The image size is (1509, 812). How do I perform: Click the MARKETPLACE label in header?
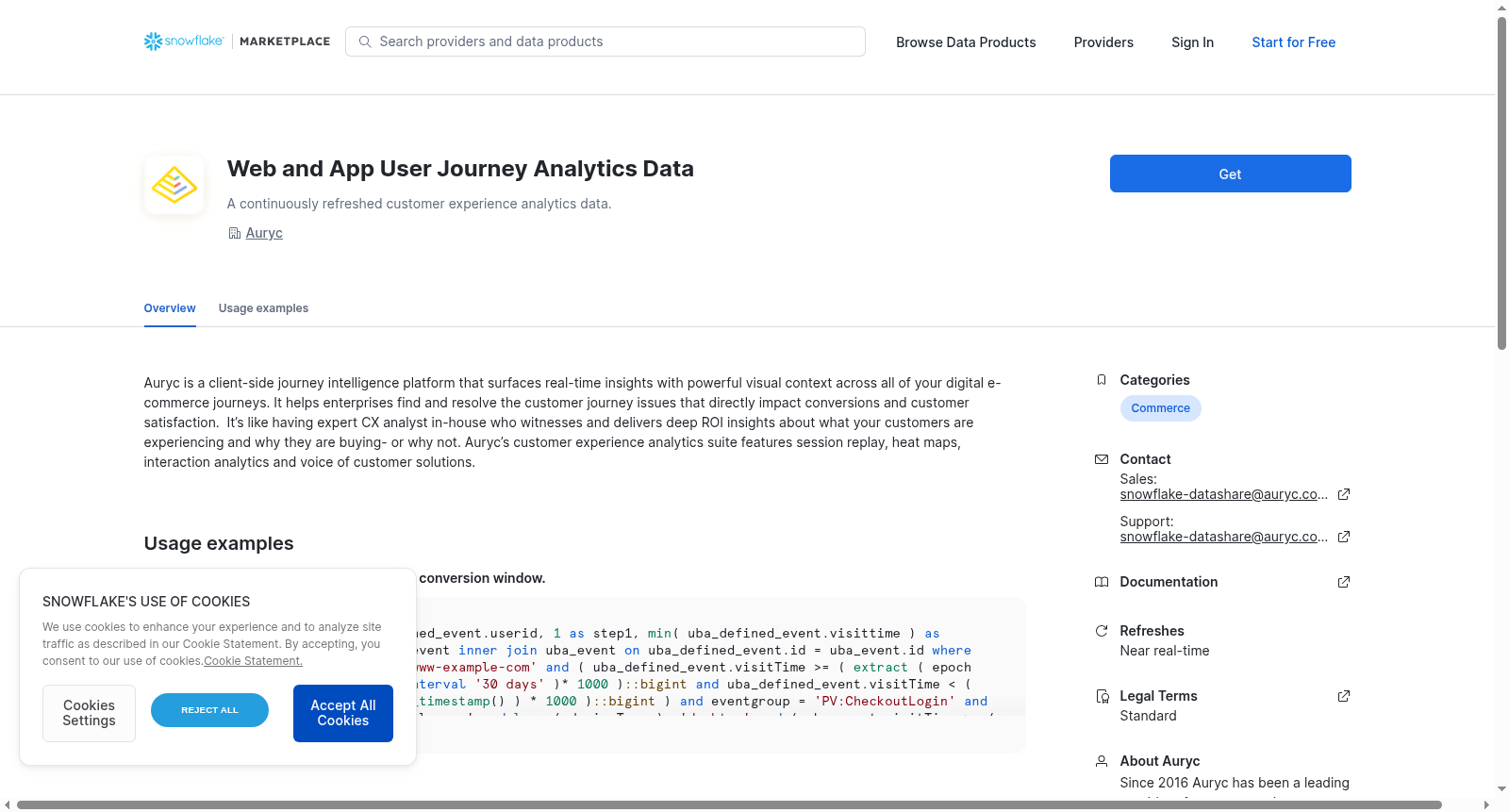[x=285, y=41]
